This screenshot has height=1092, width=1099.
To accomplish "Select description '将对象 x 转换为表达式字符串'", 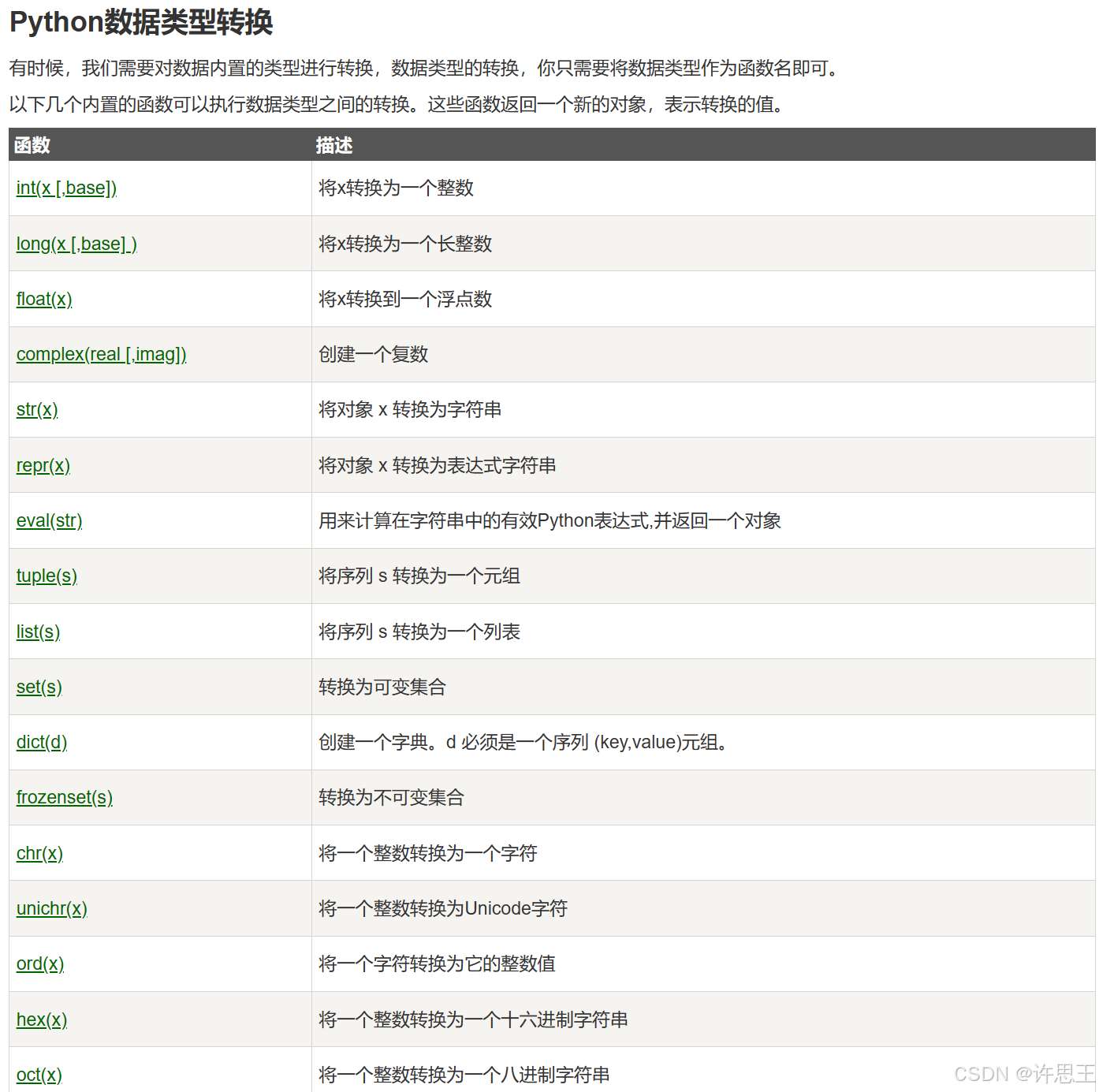I will pos(438,465).
